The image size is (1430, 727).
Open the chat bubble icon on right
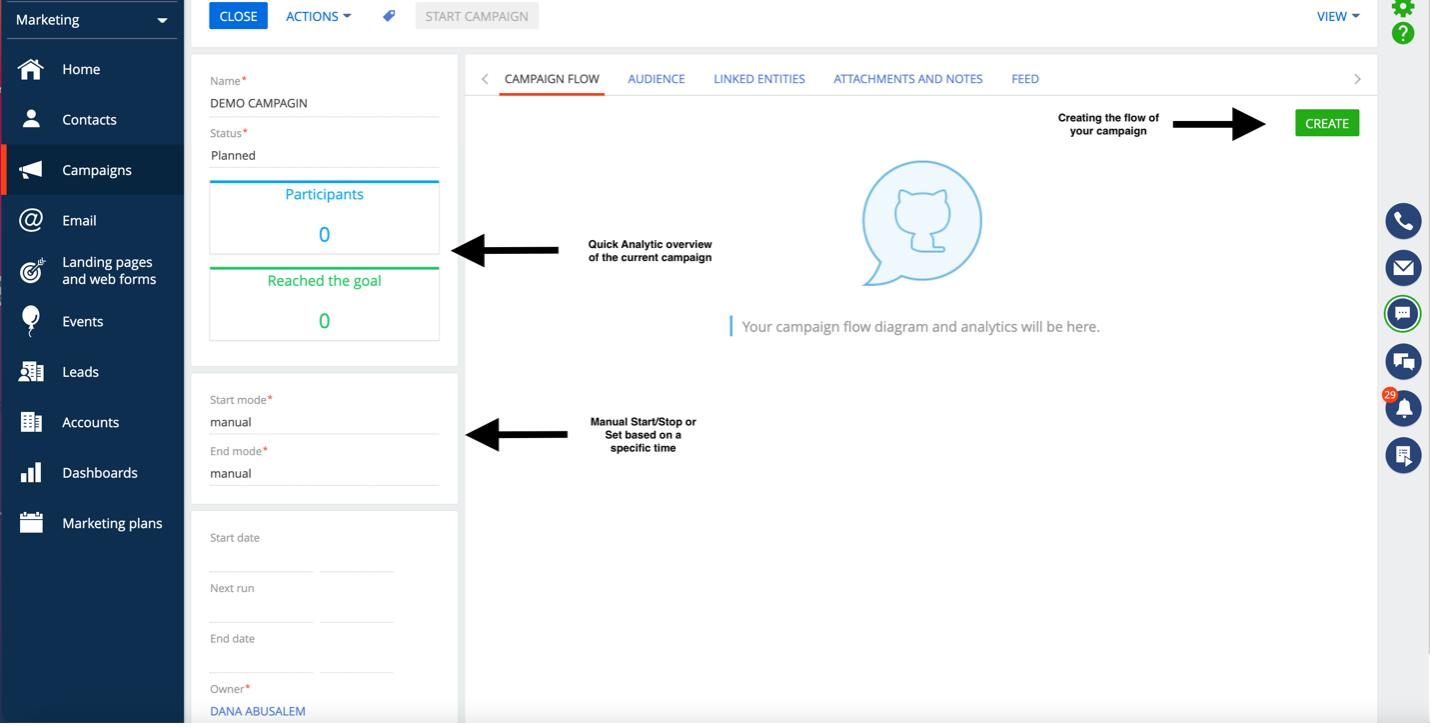[1403, 314]
